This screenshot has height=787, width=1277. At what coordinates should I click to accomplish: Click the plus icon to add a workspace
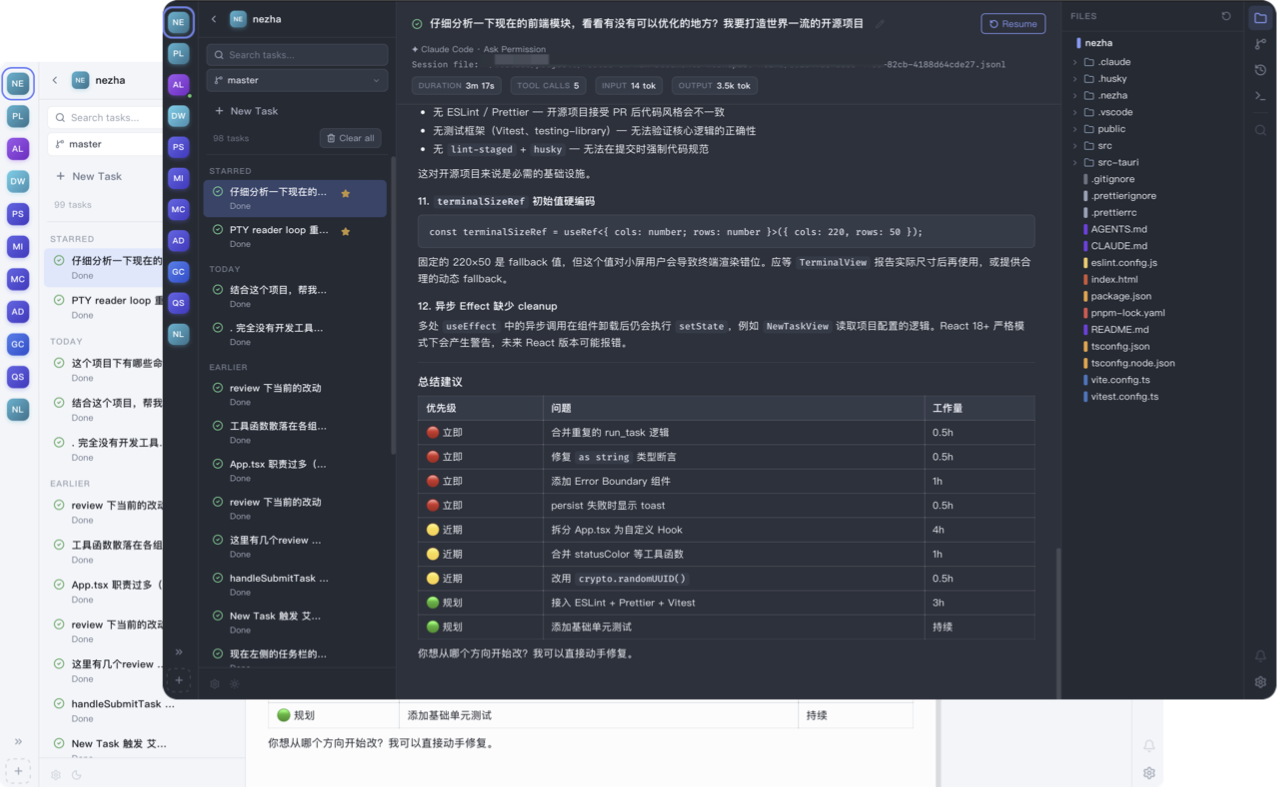(x=179, y=680)
